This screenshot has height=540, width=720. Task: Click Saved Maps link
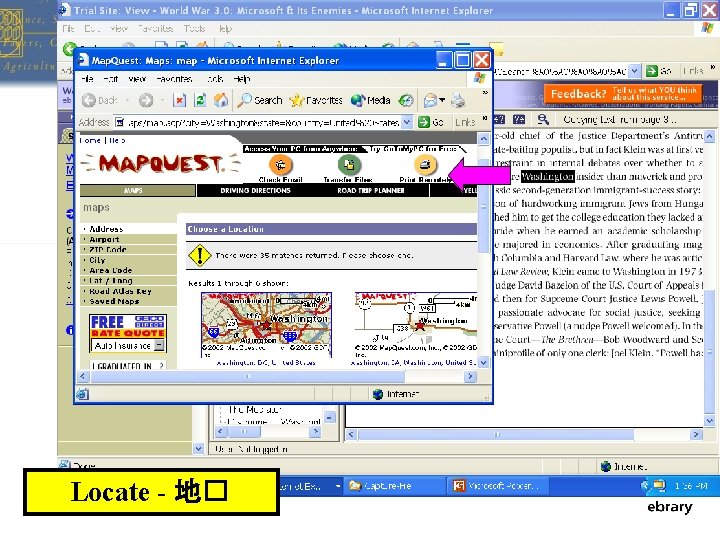coord(114,301)
